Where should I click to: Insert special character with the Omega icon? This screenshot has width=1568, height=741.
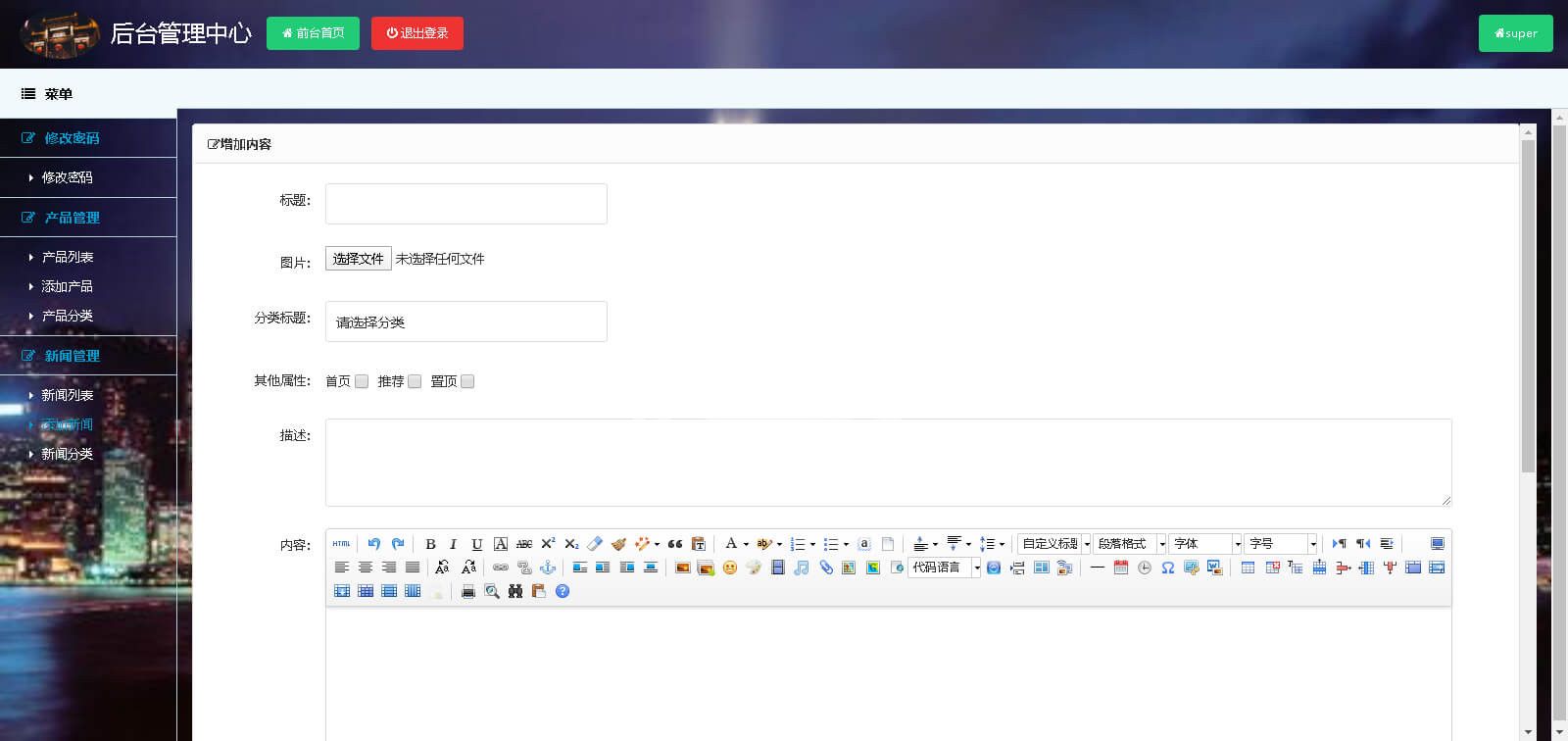tap(1167, 568)
